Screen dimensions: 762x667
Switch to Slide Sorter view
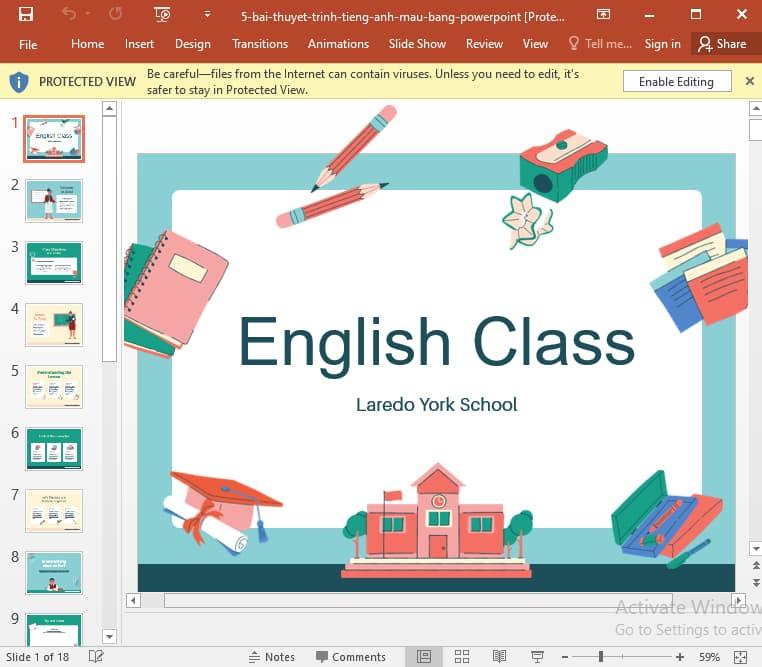click(x=462, y=657)
